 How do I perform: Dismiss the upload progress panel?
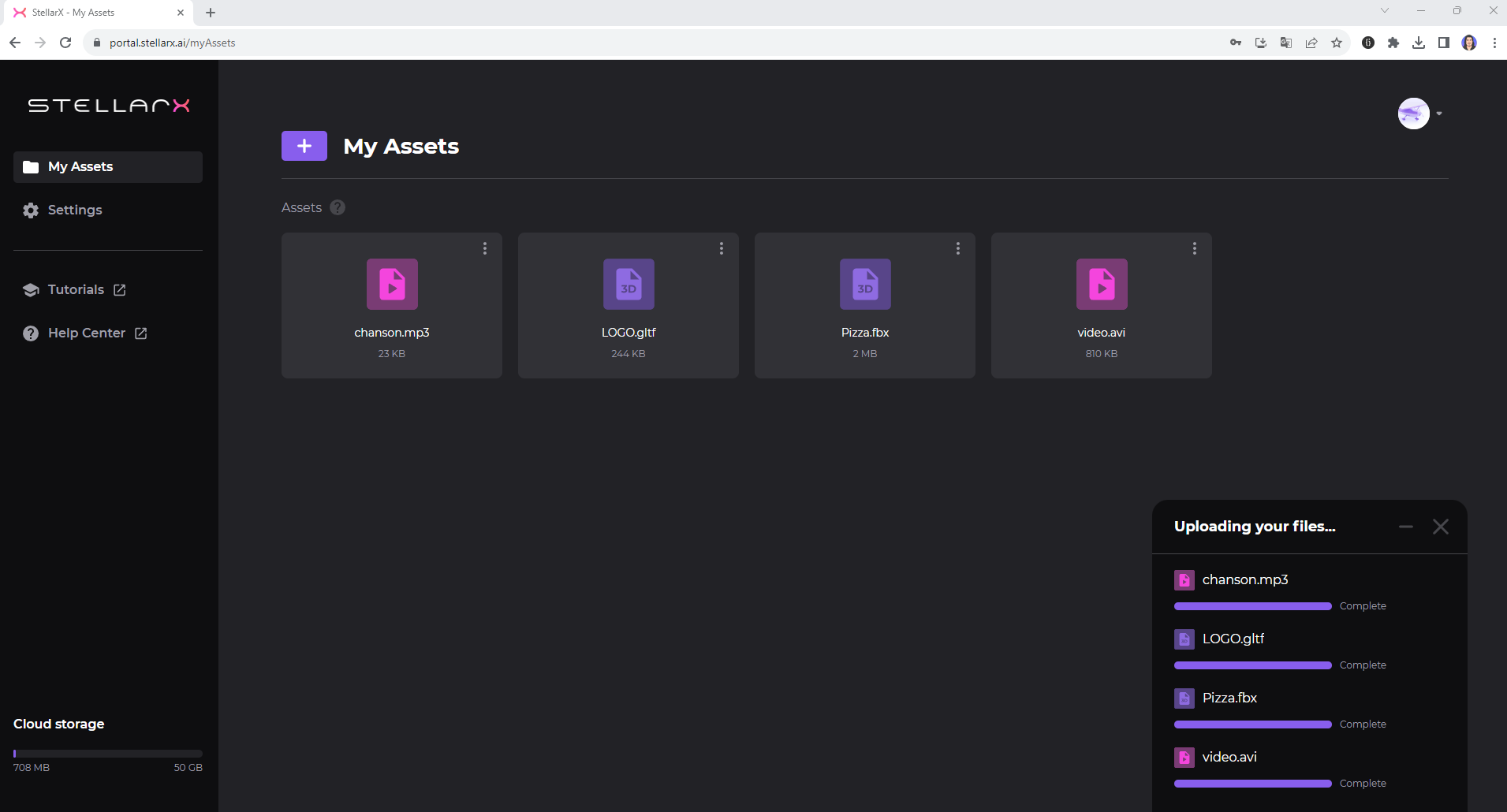(1441, 527)
